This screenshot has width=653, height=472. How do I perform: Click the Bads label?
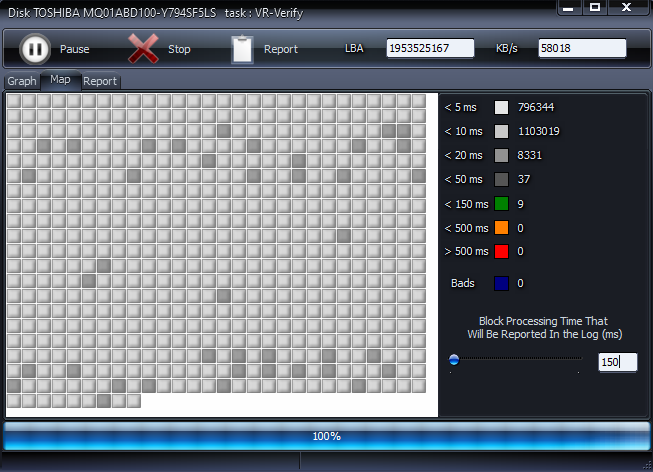pyautogui.click(x=463, y=283)
